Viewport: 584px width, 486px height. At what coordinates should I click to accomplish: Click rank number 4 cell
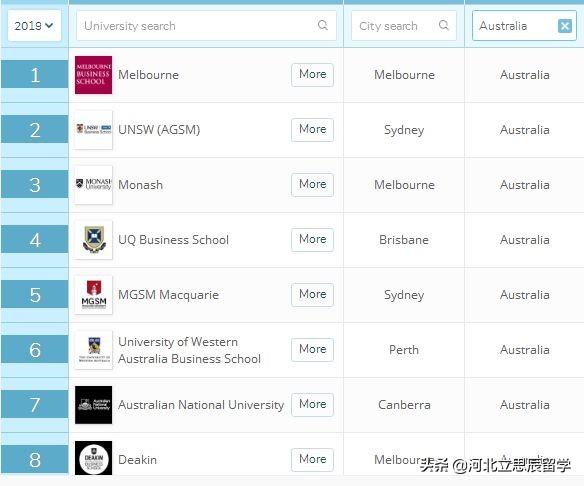35,240
